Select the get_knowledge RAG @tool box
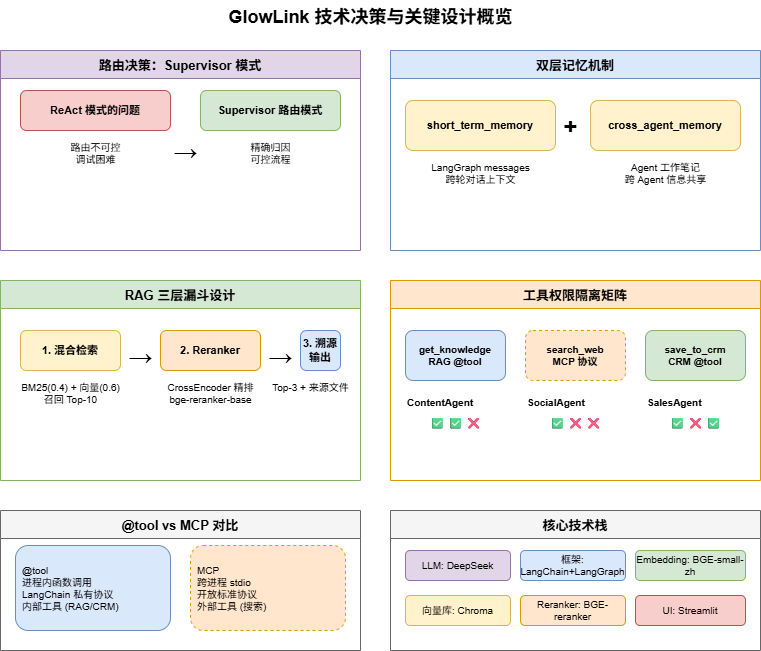The image size is (761, 651). (455, 355)
